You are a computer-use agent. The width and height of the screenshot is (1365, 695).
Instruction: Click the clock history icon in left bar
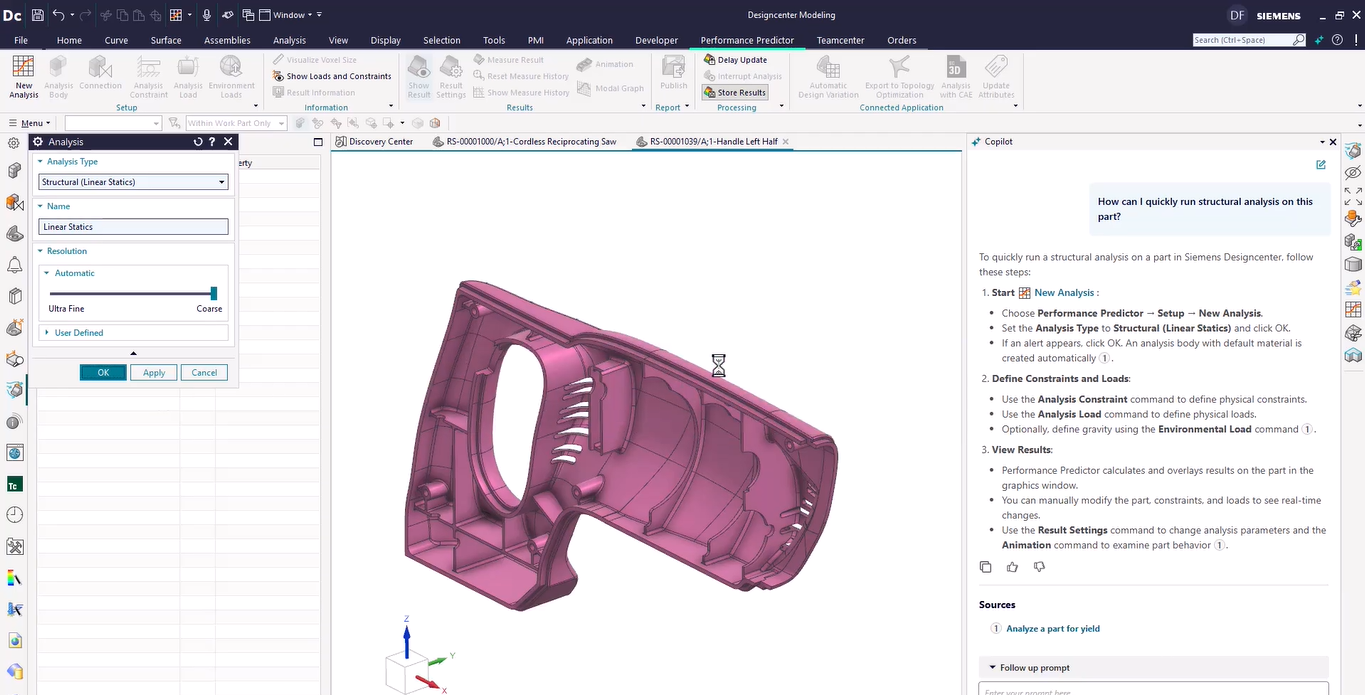click(14, 515)
